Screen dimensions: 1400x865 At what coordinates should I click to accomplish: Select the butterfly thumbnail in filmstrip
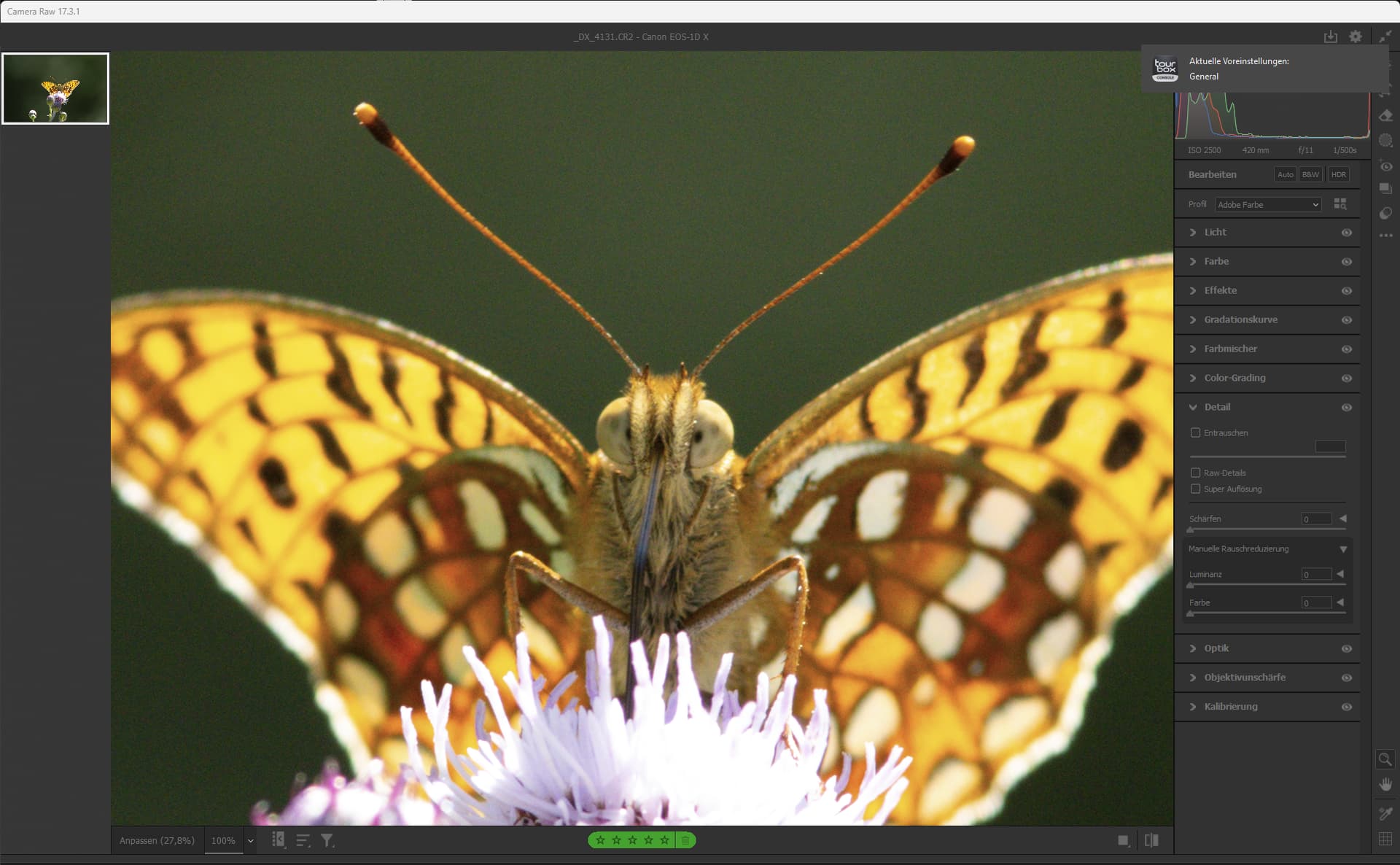coord(55,88)
